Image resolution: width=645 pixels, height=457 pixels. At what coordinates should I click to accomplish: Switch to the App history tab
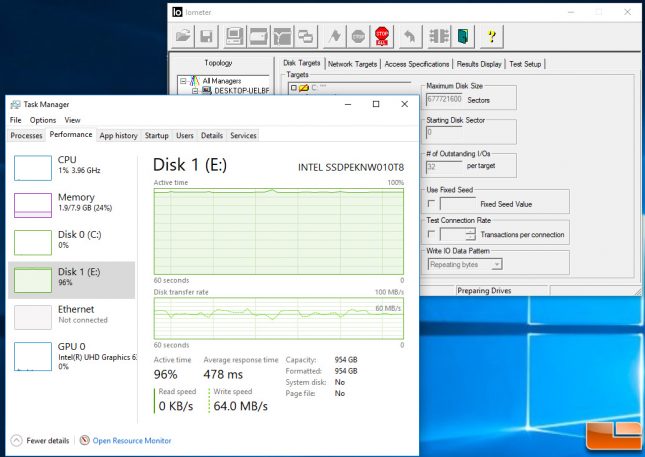[x=118, y=135]
